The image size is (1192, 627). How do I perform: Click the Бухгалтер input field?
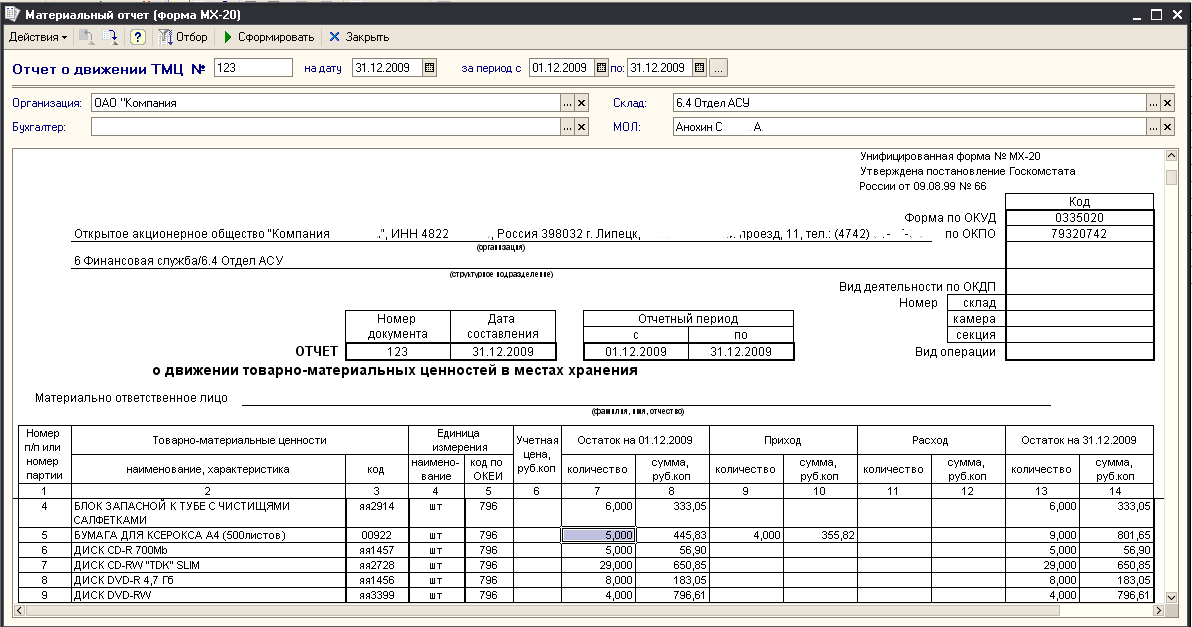325,127
